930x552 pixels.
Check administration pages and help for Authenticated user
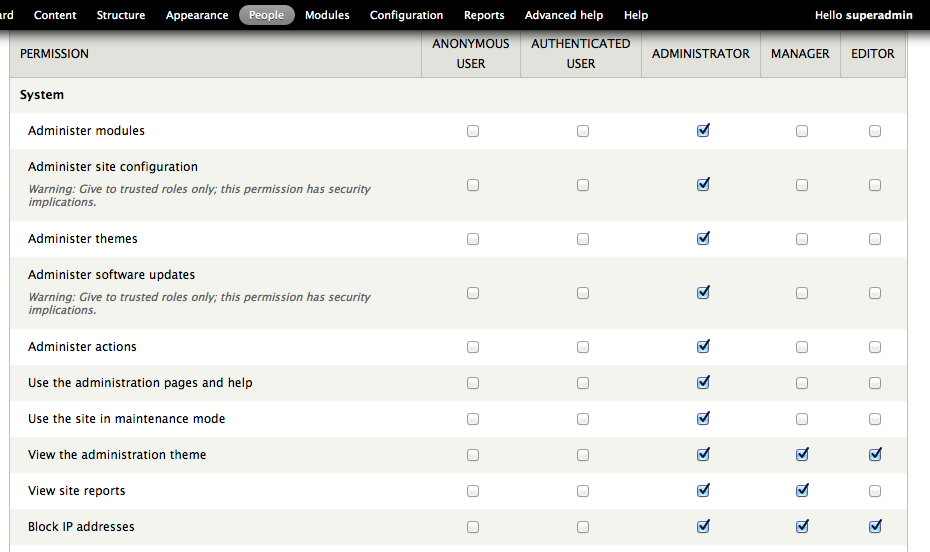(x=583, y=383)
